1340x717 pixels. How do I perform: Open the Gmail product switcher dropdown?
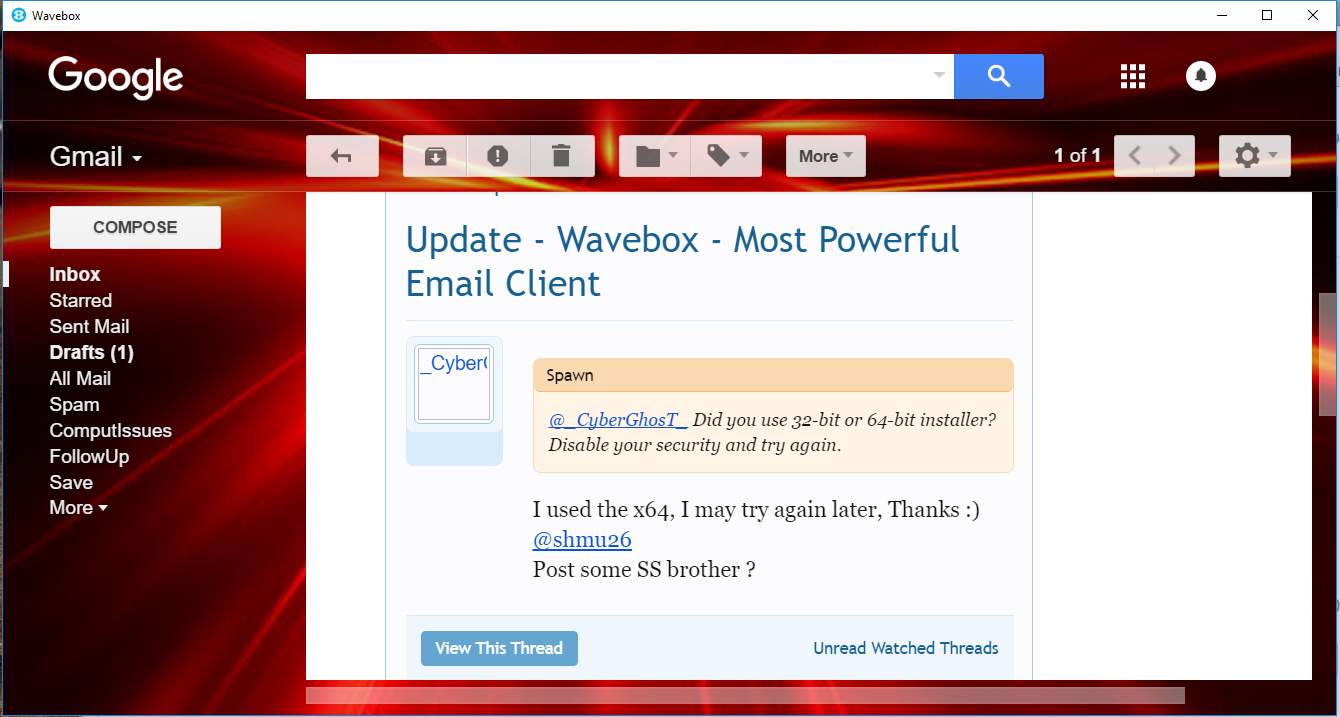96,157
